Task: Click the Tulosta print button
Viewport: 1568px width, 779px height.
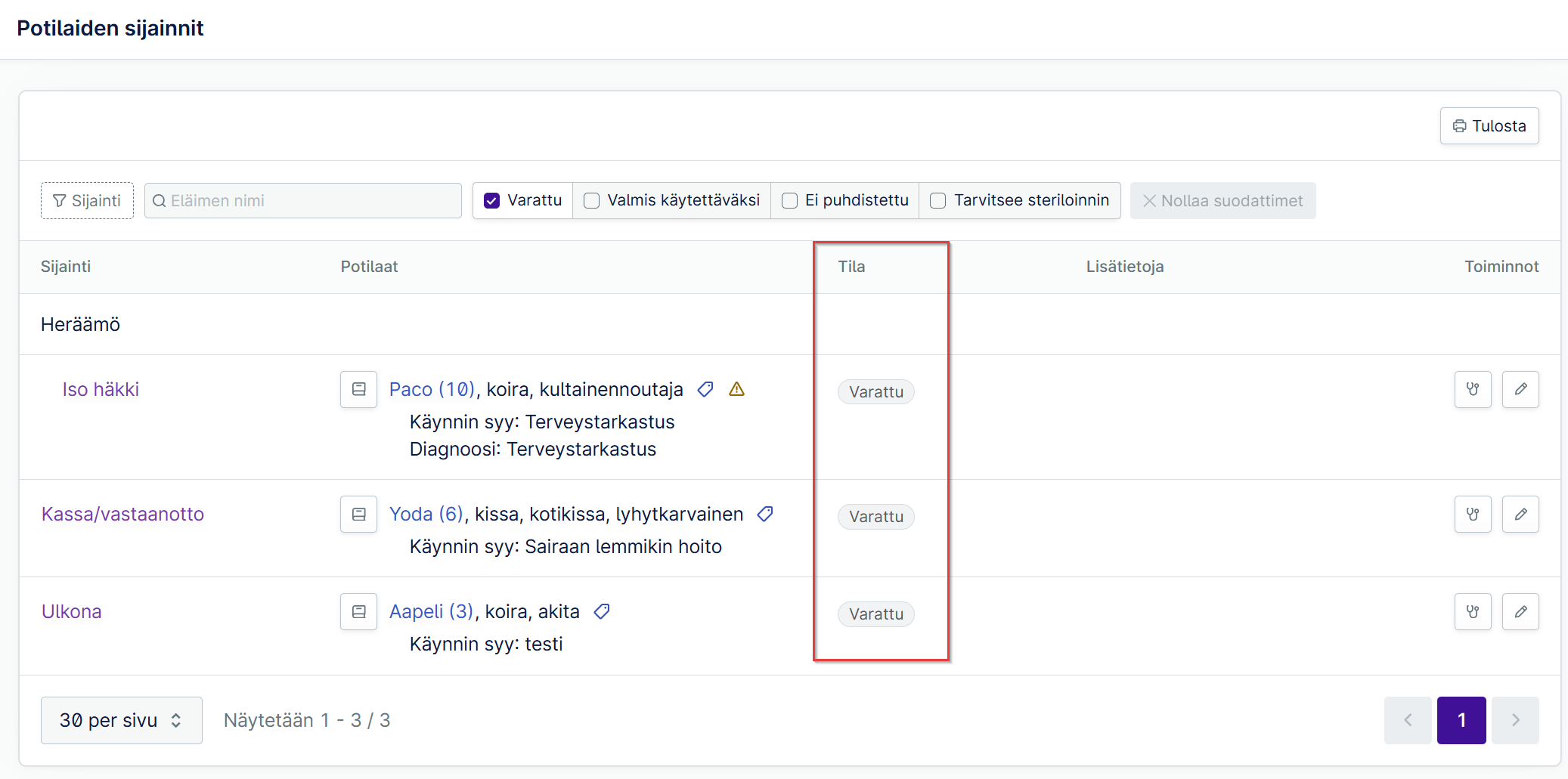Action: pyautogui.click(x=1489, y=125)
